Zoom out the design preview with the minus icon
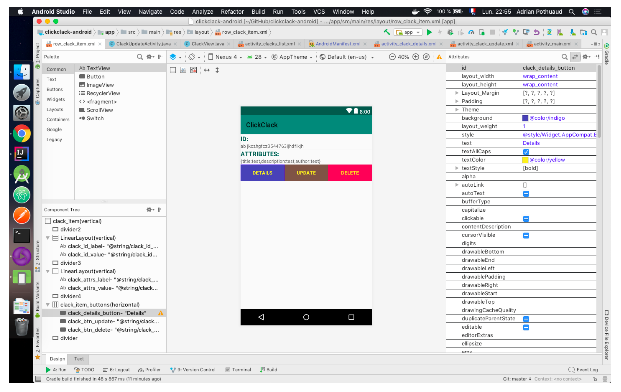This screenshot has height=392, width=621. tap(392, 57)
